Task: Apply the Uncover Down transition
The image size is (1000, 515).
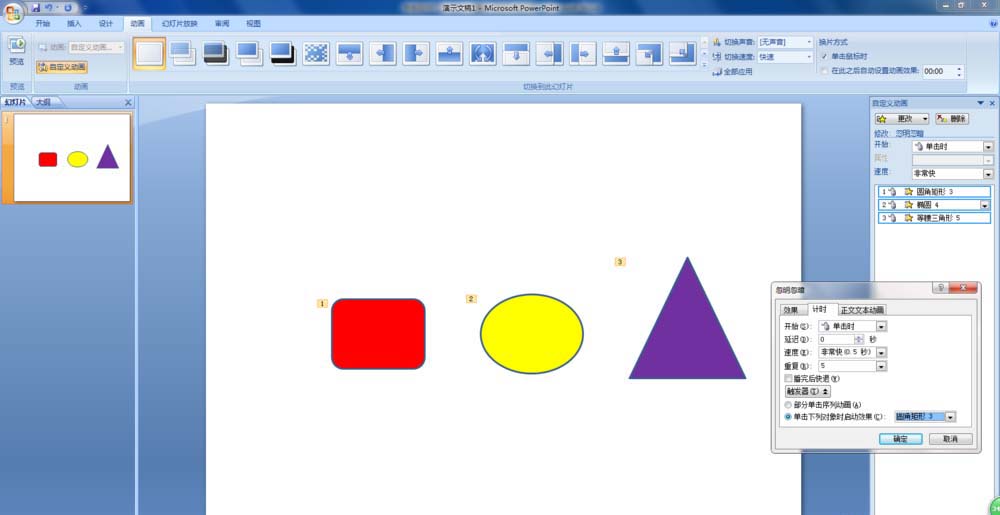Action: (x=516, y=54)
